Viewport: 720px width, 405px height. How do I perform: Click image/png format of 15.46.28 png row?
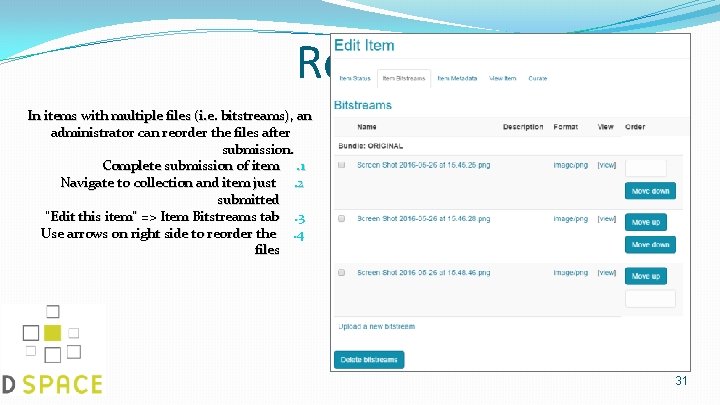point(570,219)
